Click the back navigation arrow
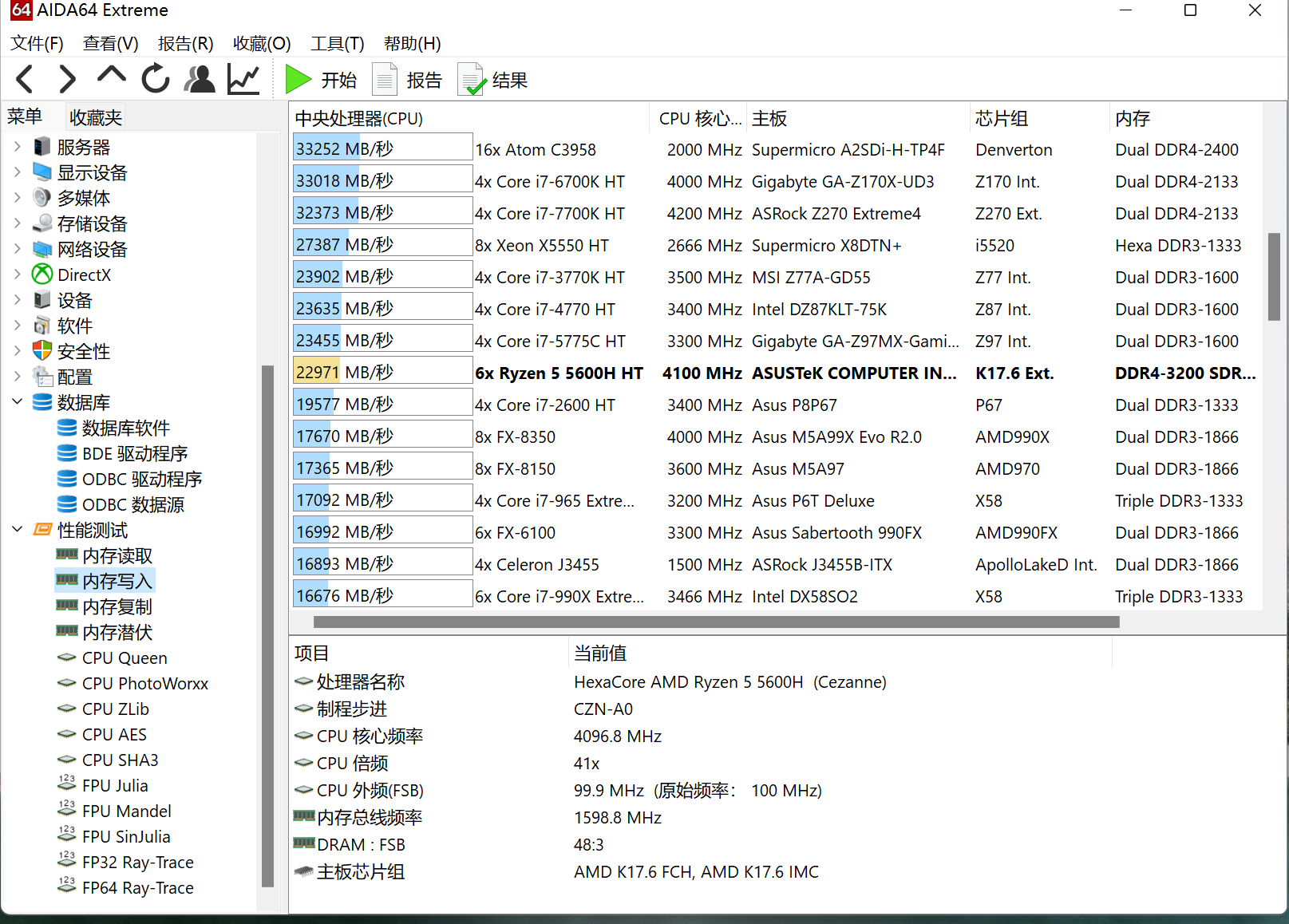 pyautogui.click(x=24, y=79)
